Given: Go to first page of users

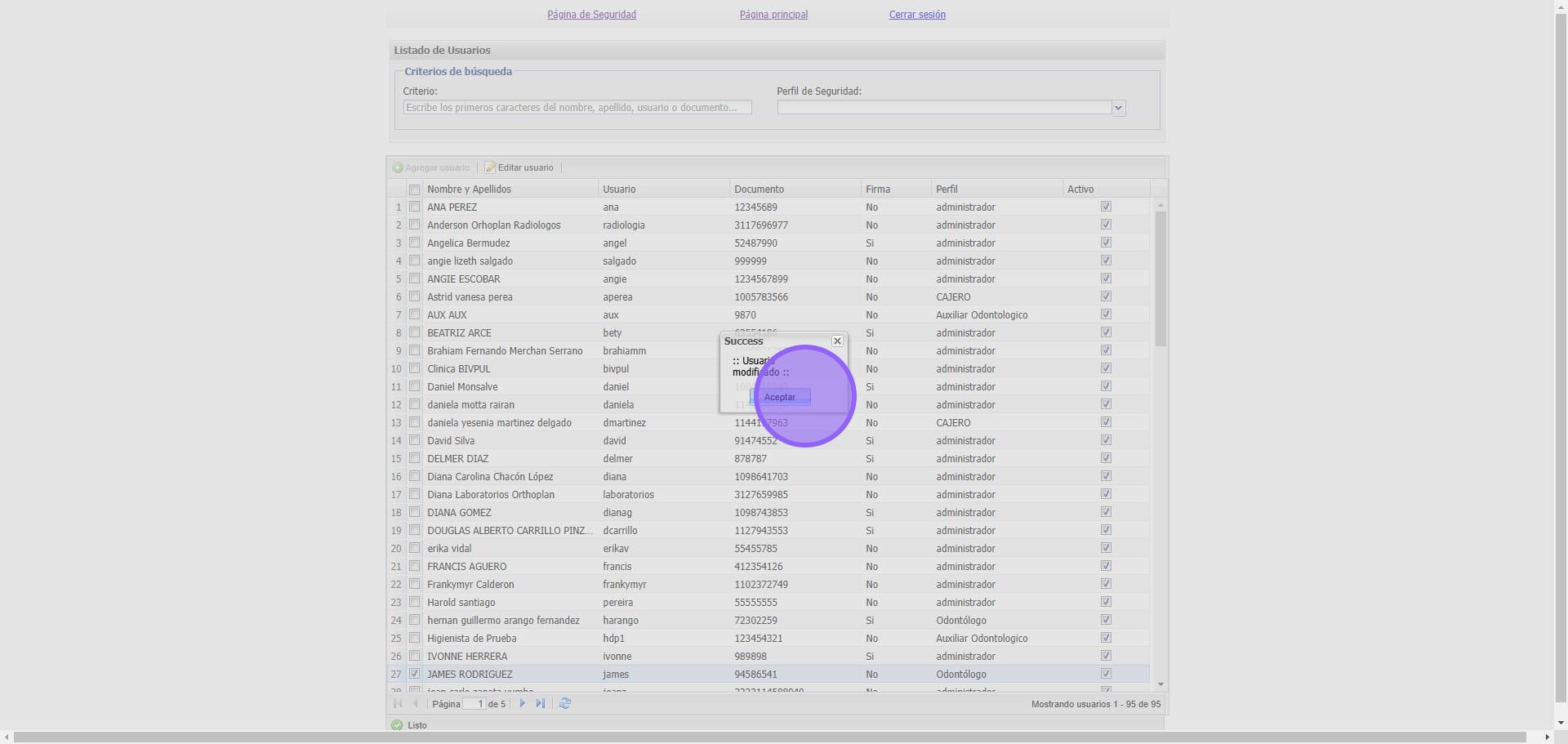Looking at the screenshot, I should click(398, 703).
